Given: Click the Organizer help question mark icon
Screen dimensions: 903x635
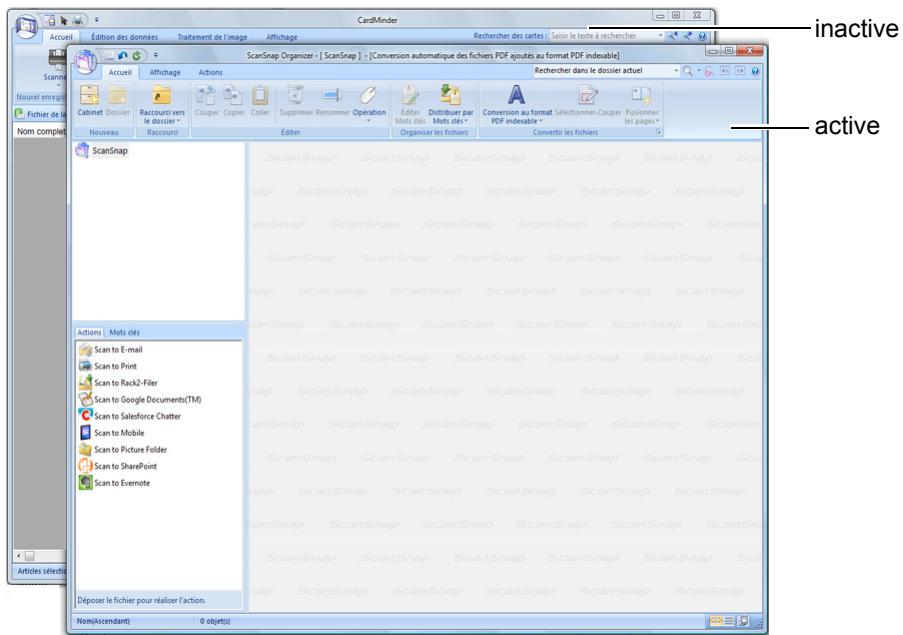Looking at the screenshot, I should (x=755, y=71).
